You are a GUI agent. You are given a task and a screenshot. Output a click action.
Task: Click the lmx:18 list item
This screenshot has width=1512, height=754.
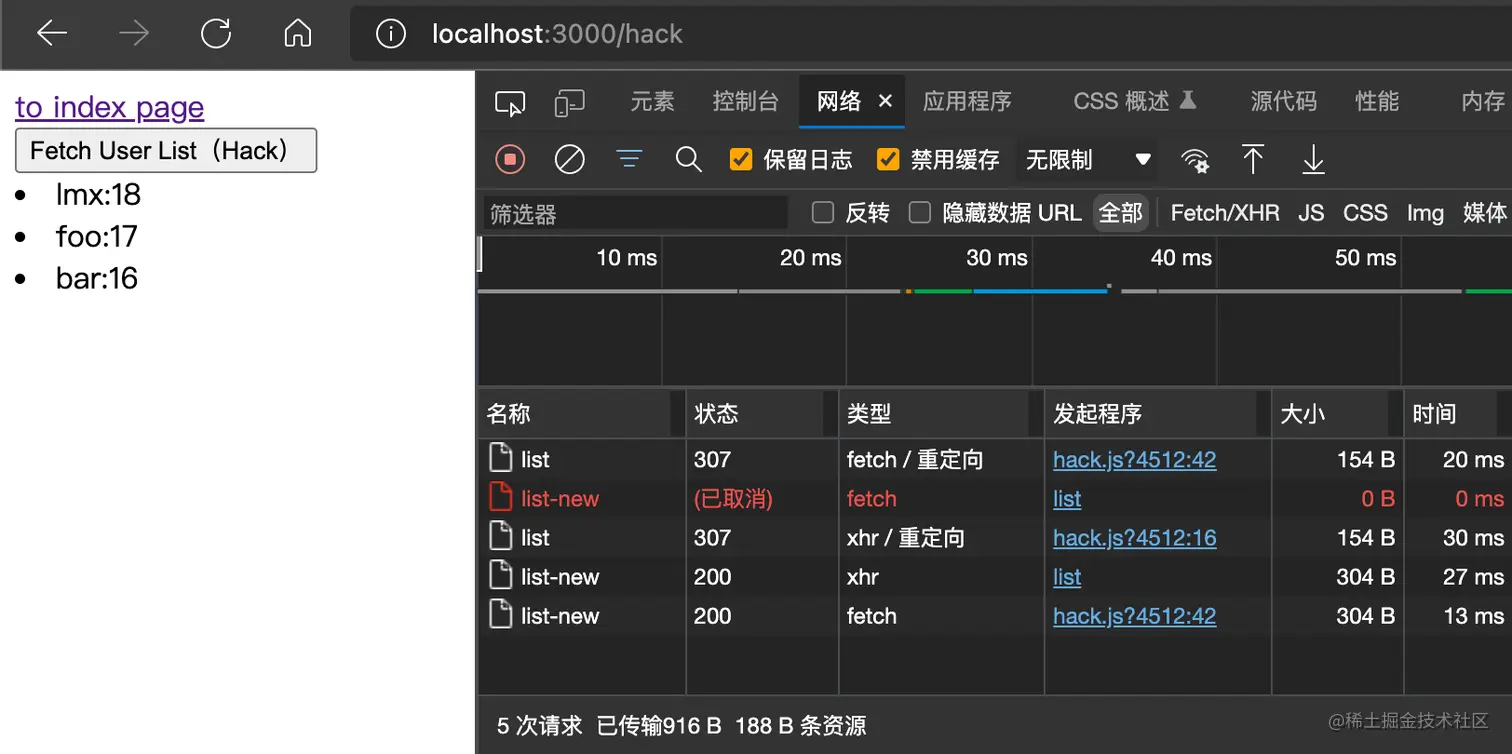[x=98, y=194]
